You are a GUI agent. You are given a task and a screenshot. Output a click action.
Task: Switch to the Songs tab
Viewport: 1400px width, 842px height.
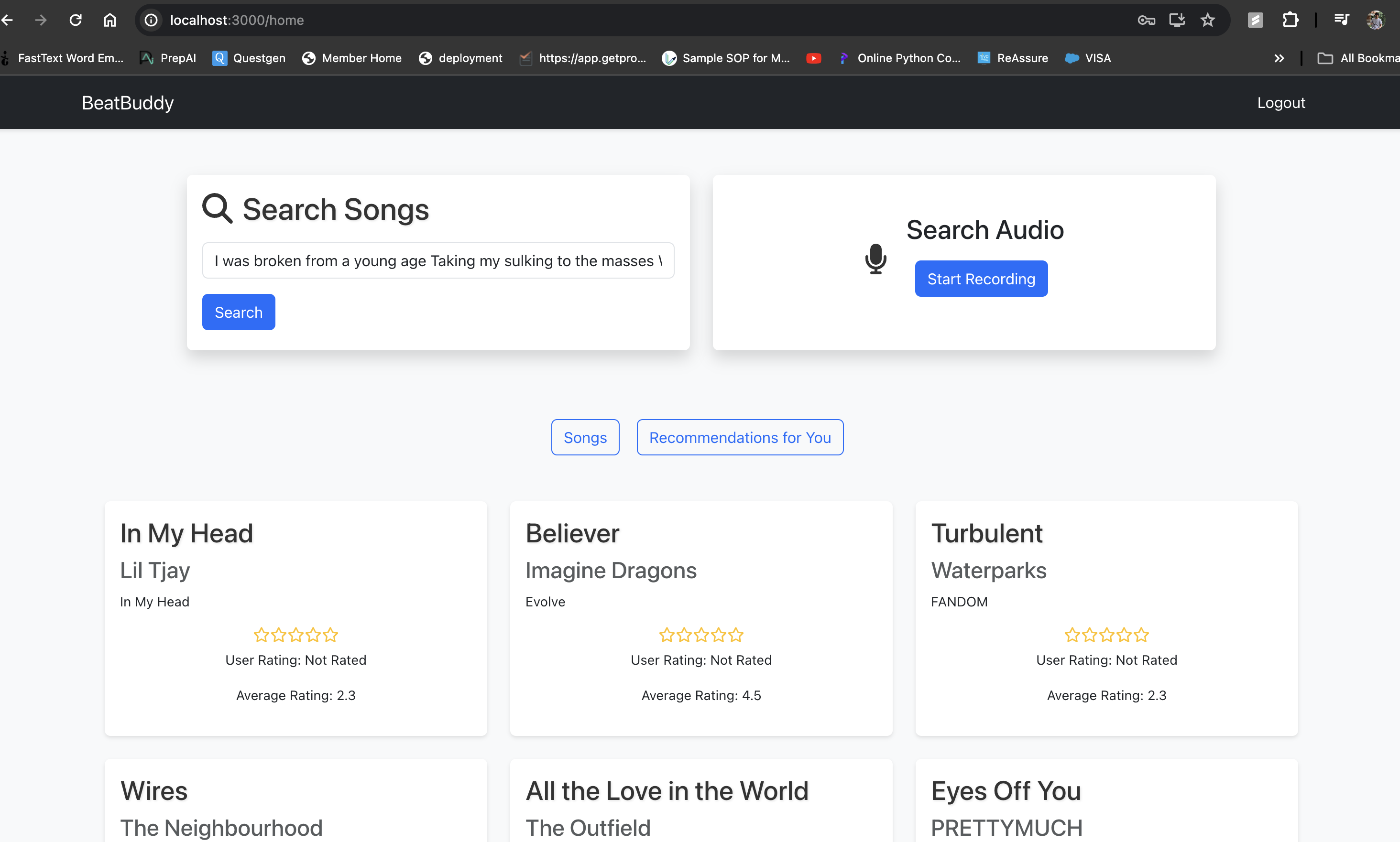pos(585,437)
